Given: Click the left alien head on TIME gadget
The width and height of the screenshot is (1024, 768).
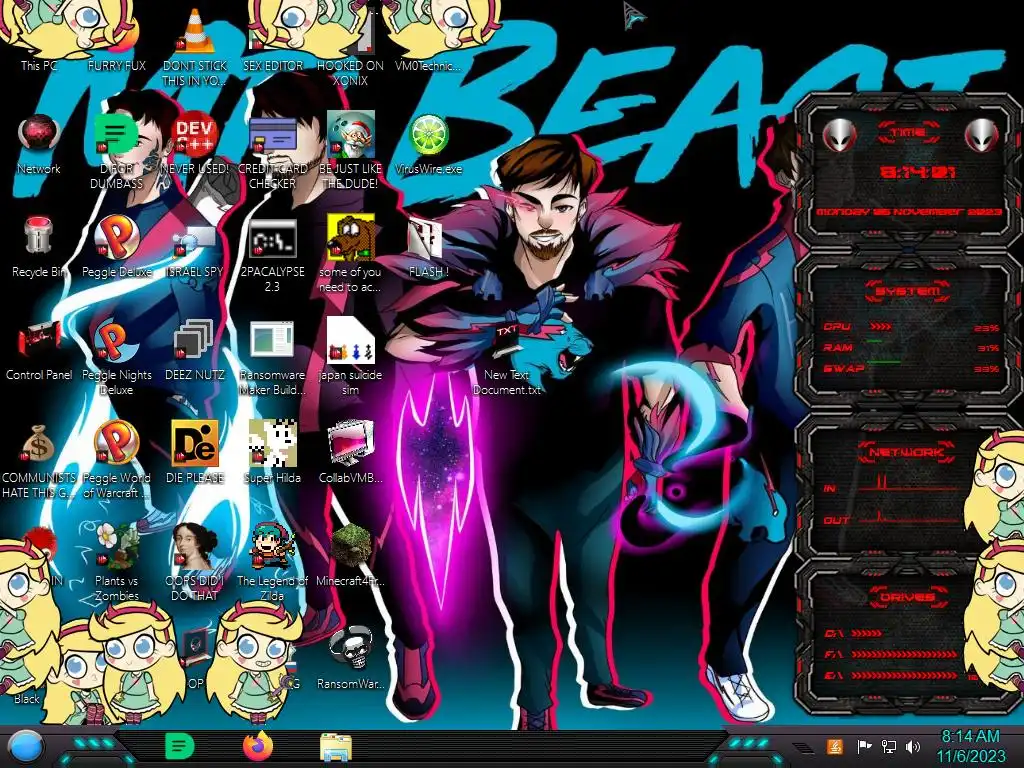Looking at the screenshot, I should click(839, 136).
